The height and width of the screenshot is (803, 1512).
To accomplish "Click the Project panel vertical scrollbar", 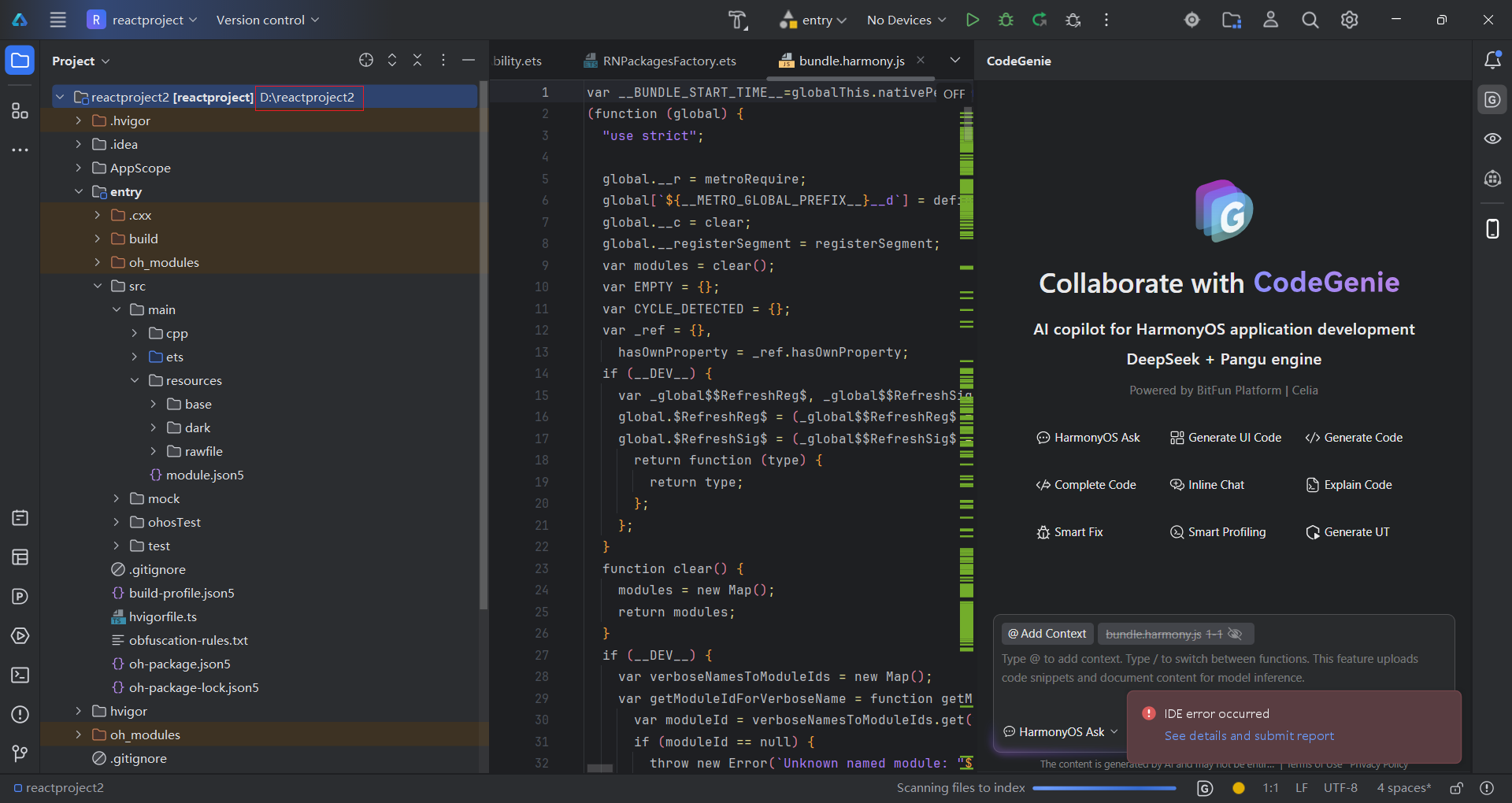I will [483, 346].
